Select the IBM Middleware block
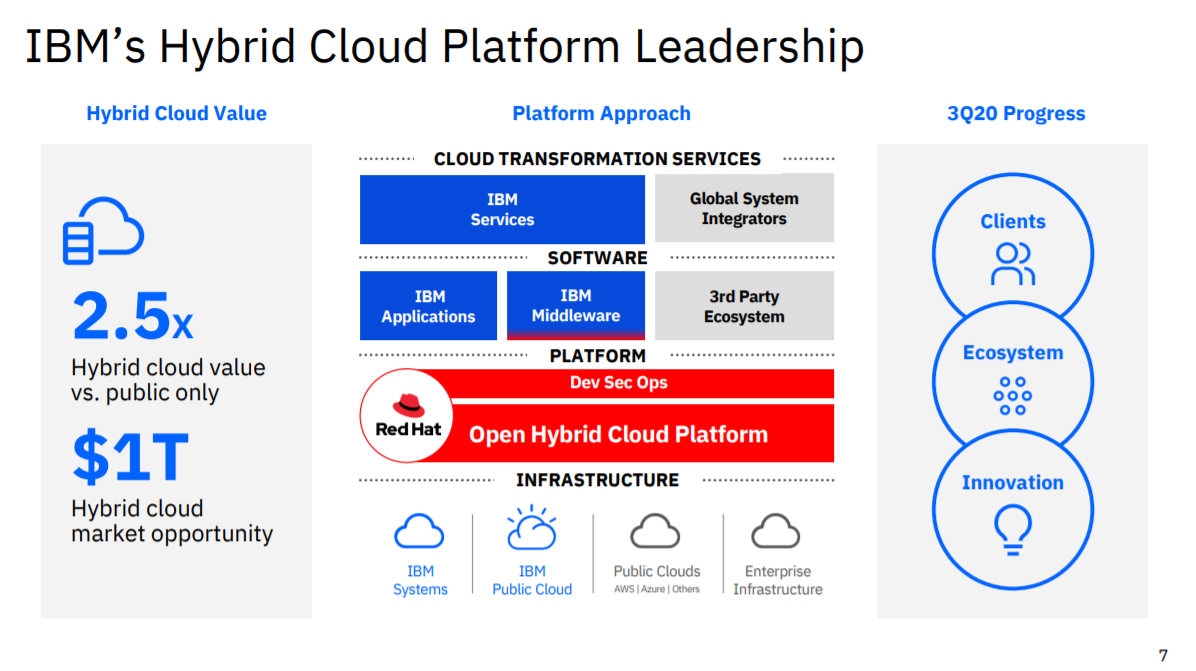Image resolution: width=1196 pixels, height=671 pixels. [576, 306]
